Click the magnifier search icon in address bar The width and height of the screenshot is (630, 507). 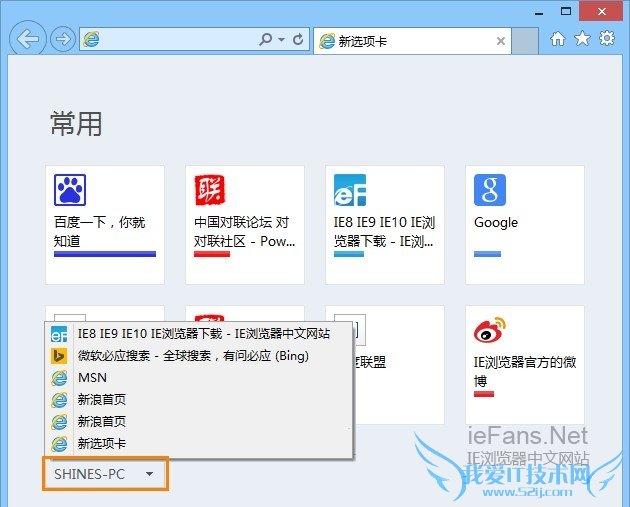[266, 39]
